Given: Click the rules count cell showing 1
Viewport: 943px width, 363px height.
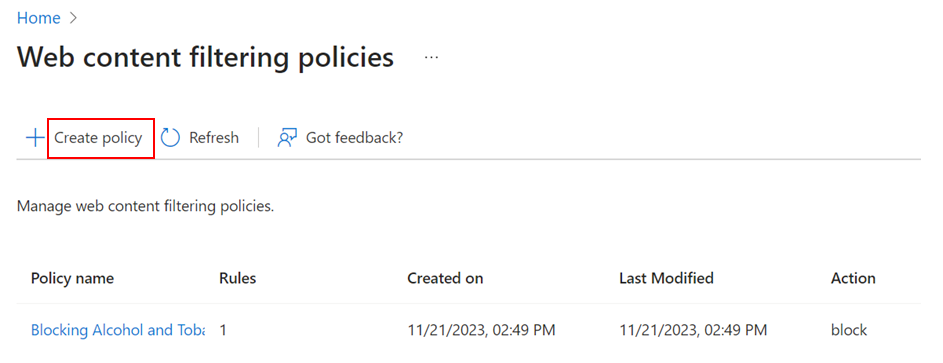Looking at the screenshot, I should coord(223,330).
